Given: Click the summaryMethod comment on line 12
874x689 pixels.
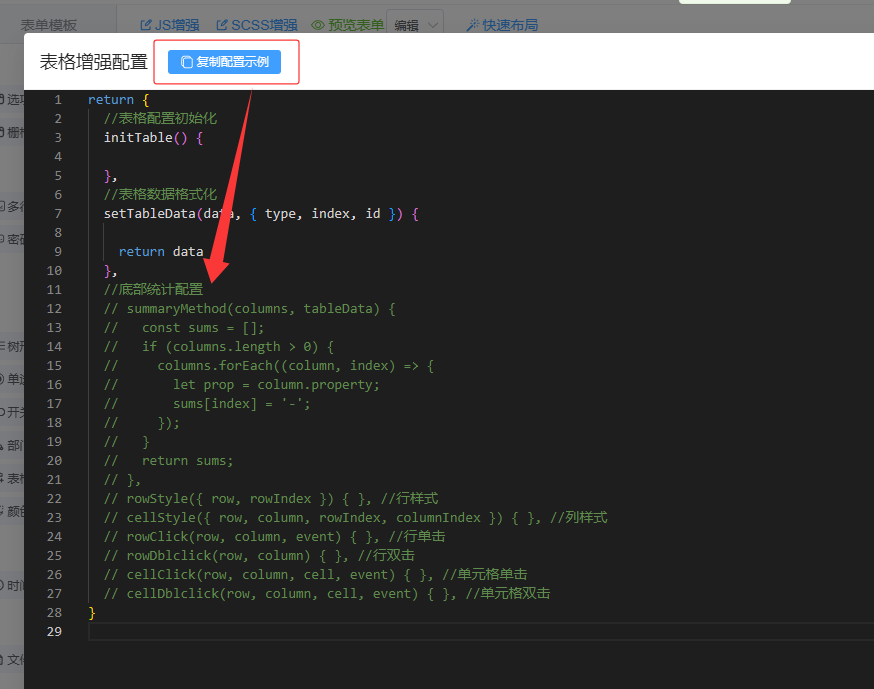Looking at the screenshot, I should click(x=250, y=309).
